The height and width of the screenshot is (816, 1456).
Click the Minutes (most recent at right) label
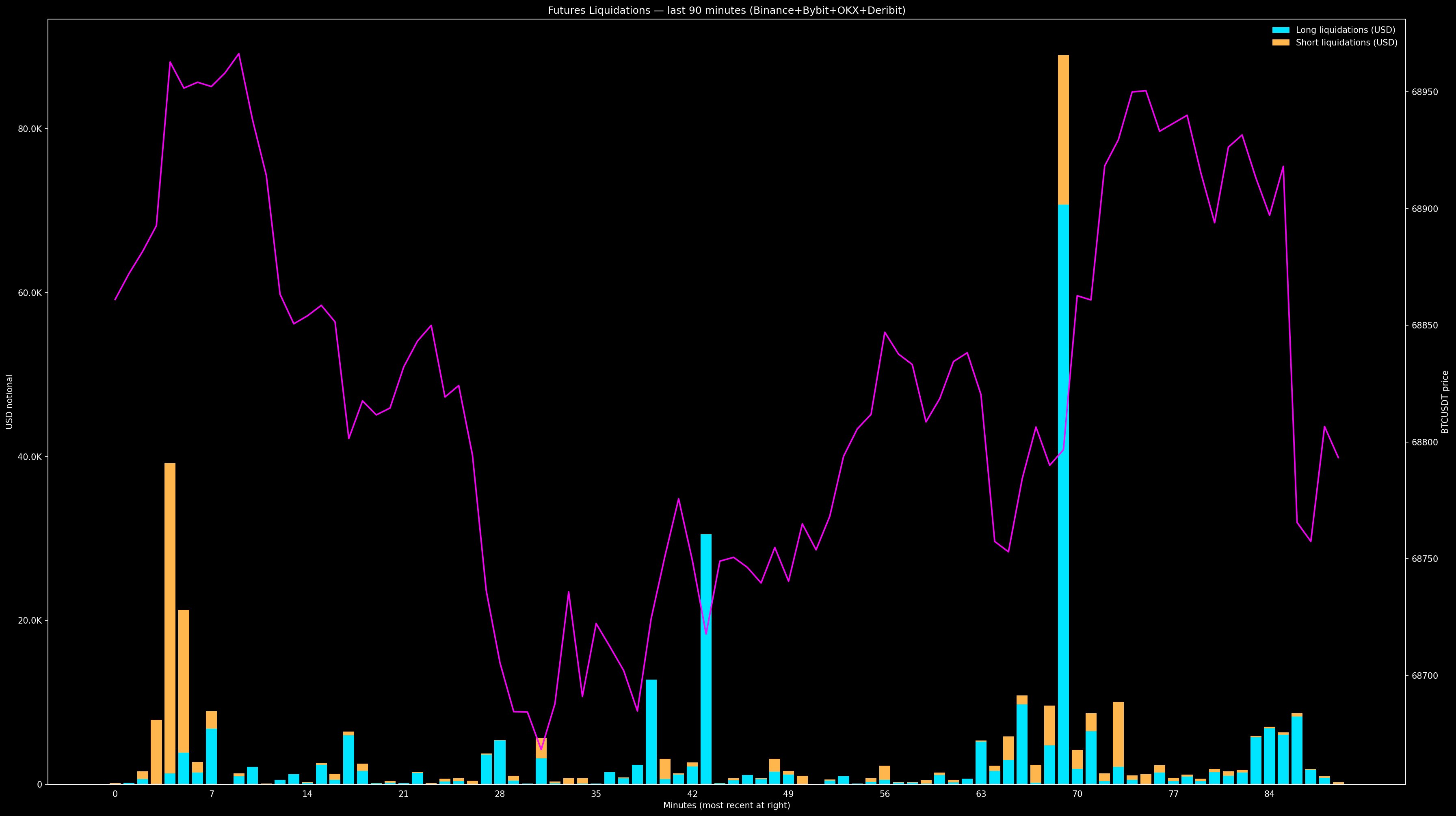(x=726, y=805)
